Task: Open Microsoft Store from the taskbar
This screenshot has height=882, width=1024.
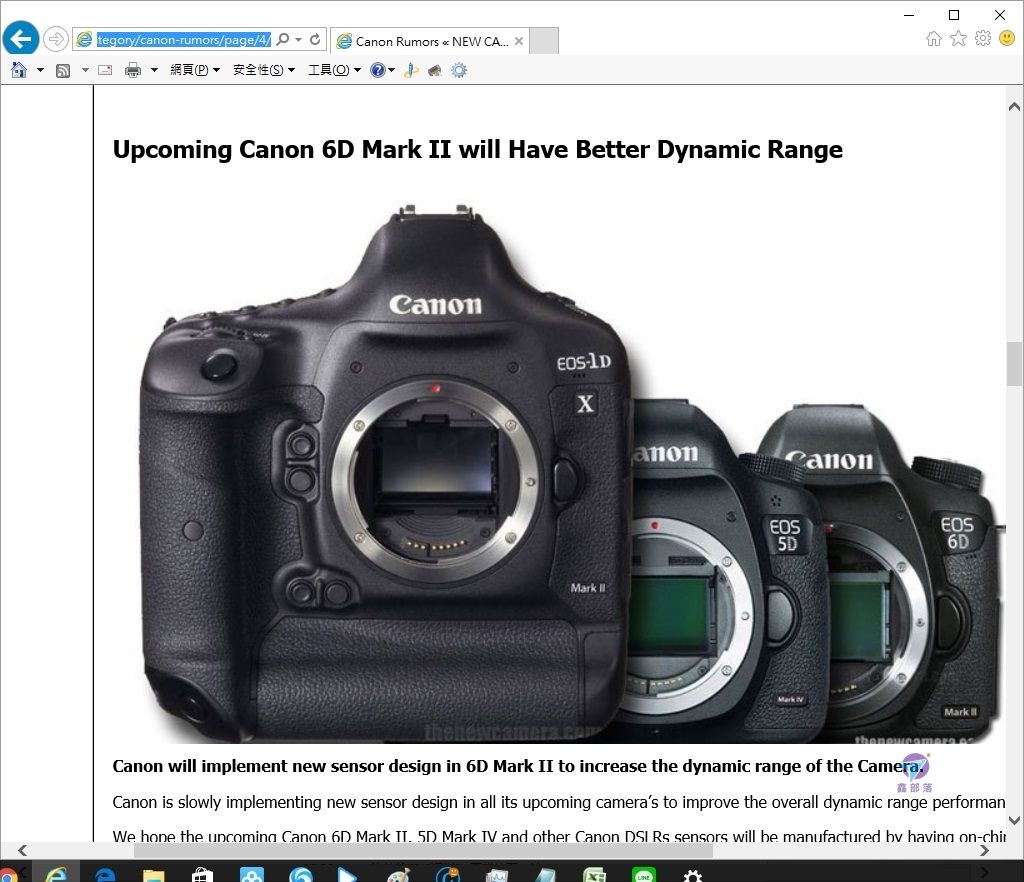Action: tap(202, 874)
